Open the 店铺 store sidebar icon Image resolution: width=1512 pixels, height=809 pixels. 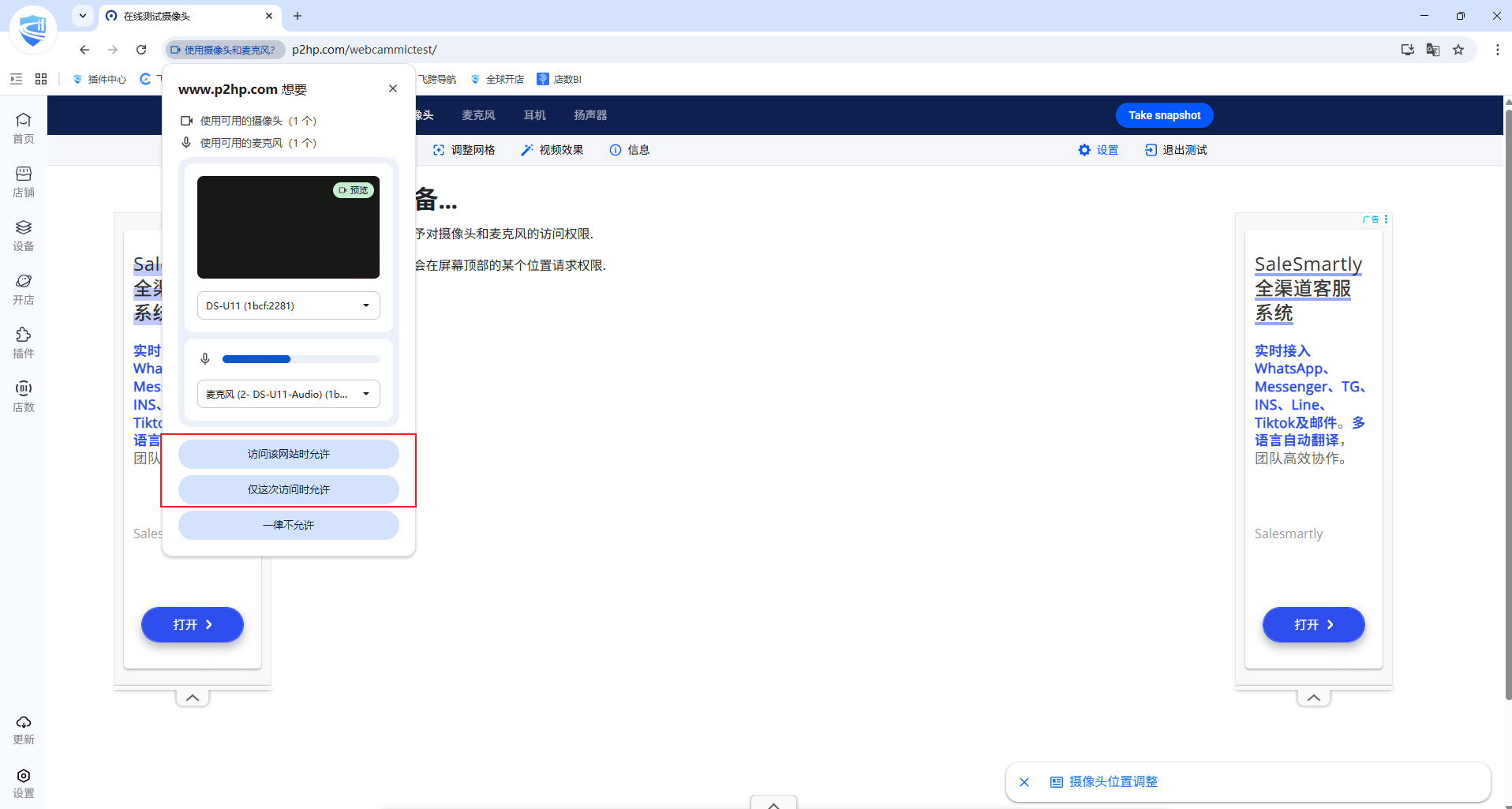click(24, 182)
